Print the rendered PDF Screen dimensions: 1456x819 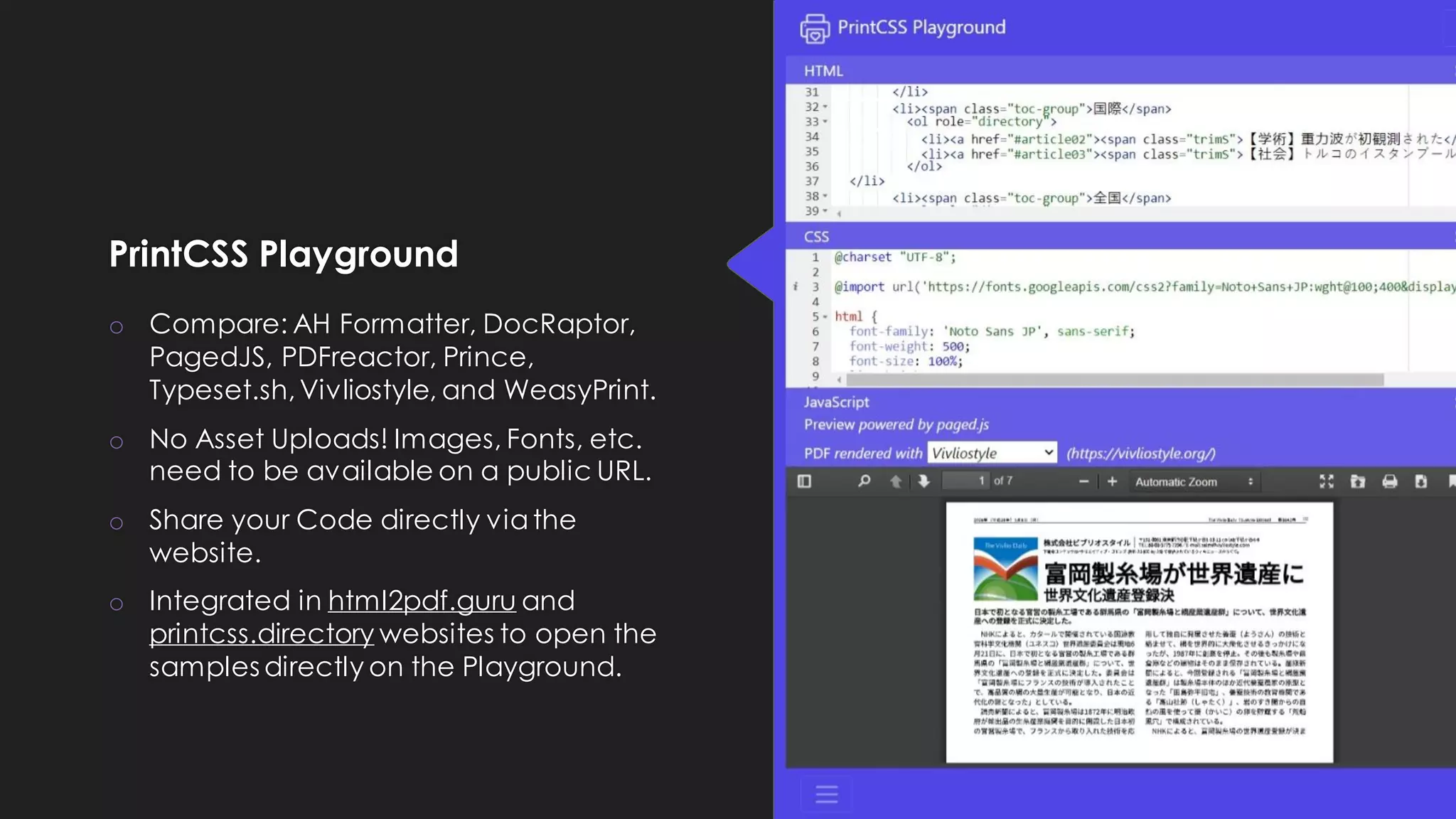pyautogui.click(x=1390, y=481)
